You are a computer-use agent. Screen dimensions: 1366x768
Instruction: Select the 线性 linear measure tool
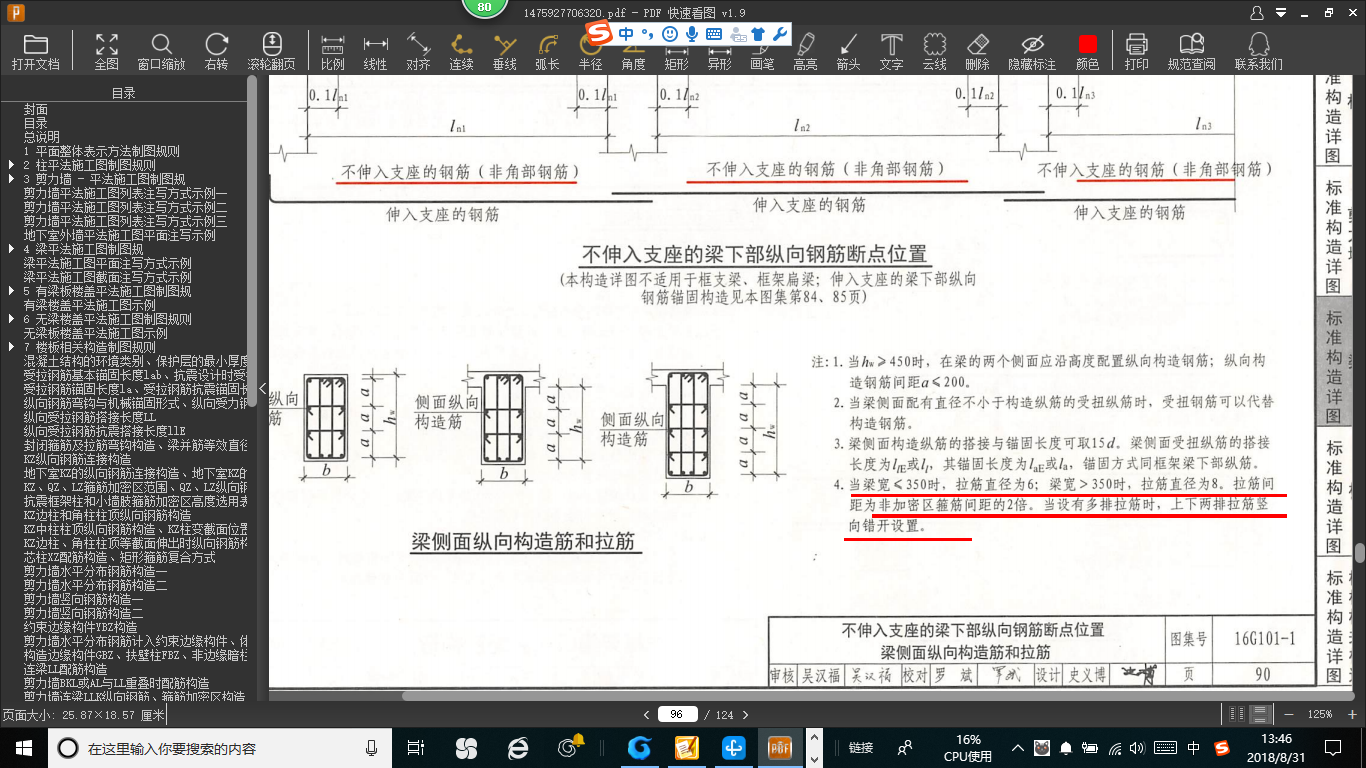point(376,52)
